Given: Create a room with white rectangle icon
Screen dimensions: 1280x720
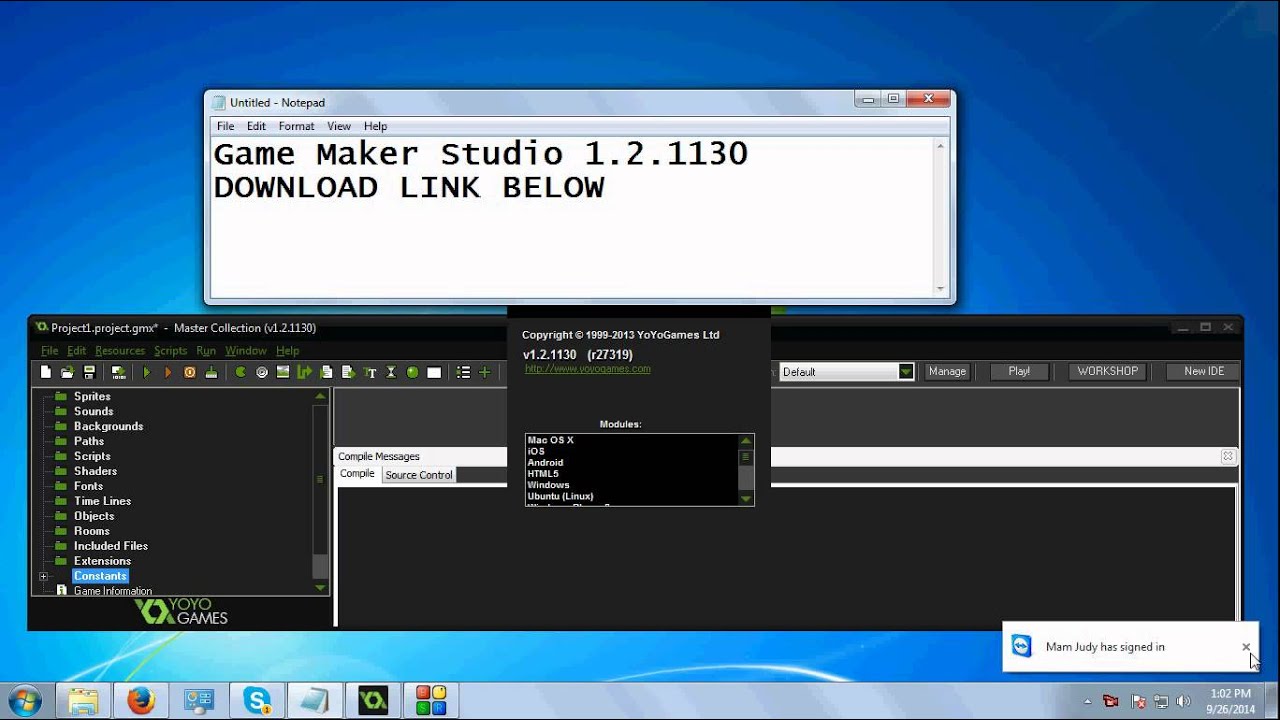Looking at the screenshot, I should point(434,372).
